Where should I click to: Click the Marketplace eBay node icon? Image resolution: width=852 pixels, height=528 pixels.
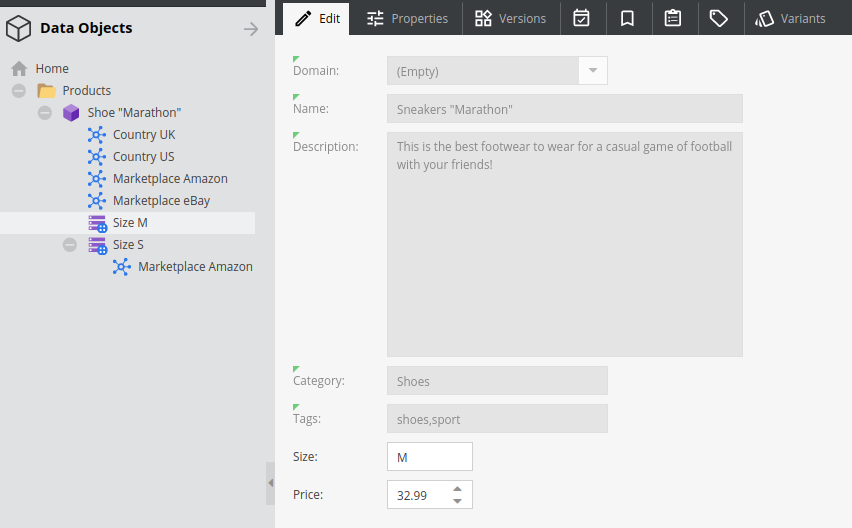97,201
